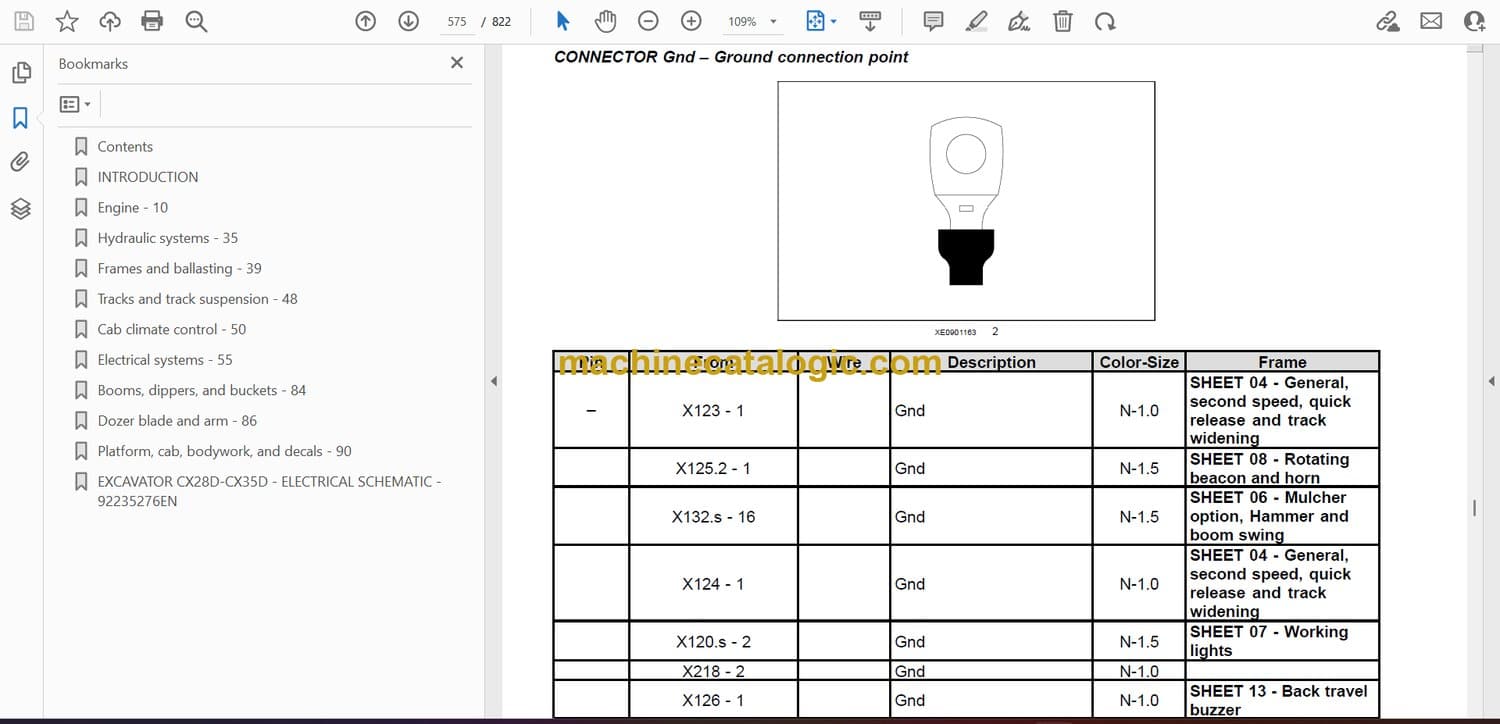1500x724 pixels.
Task: Bookmark this file with the star icon
Action: (67, 21)
